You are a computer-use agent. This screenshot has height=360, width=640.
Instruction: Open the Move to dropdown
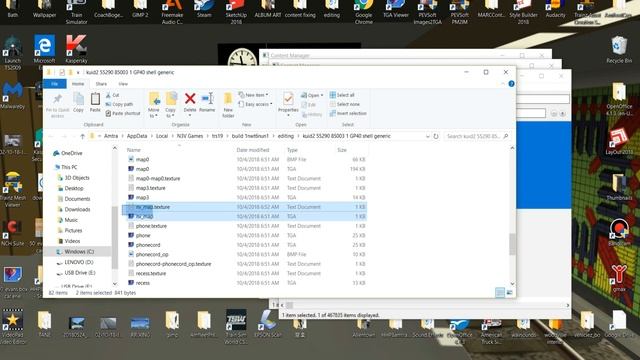click(x=154, y=105)
